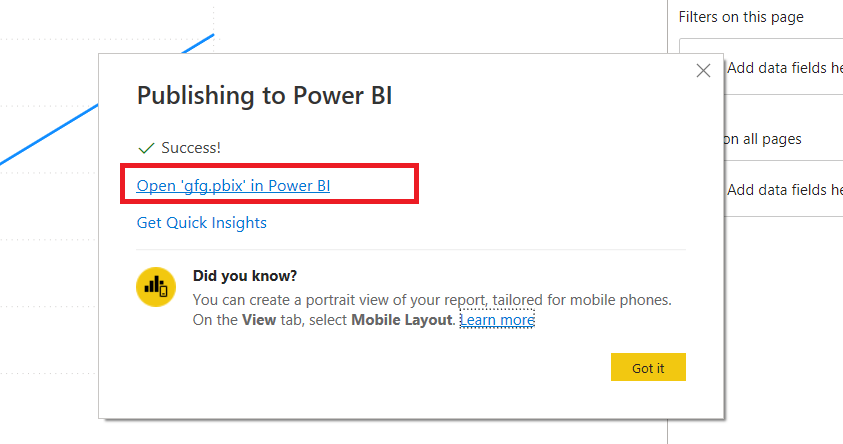Click the Success! status text
The height and width of the screenshot is (444, 843).
click(x=191, y=147)
